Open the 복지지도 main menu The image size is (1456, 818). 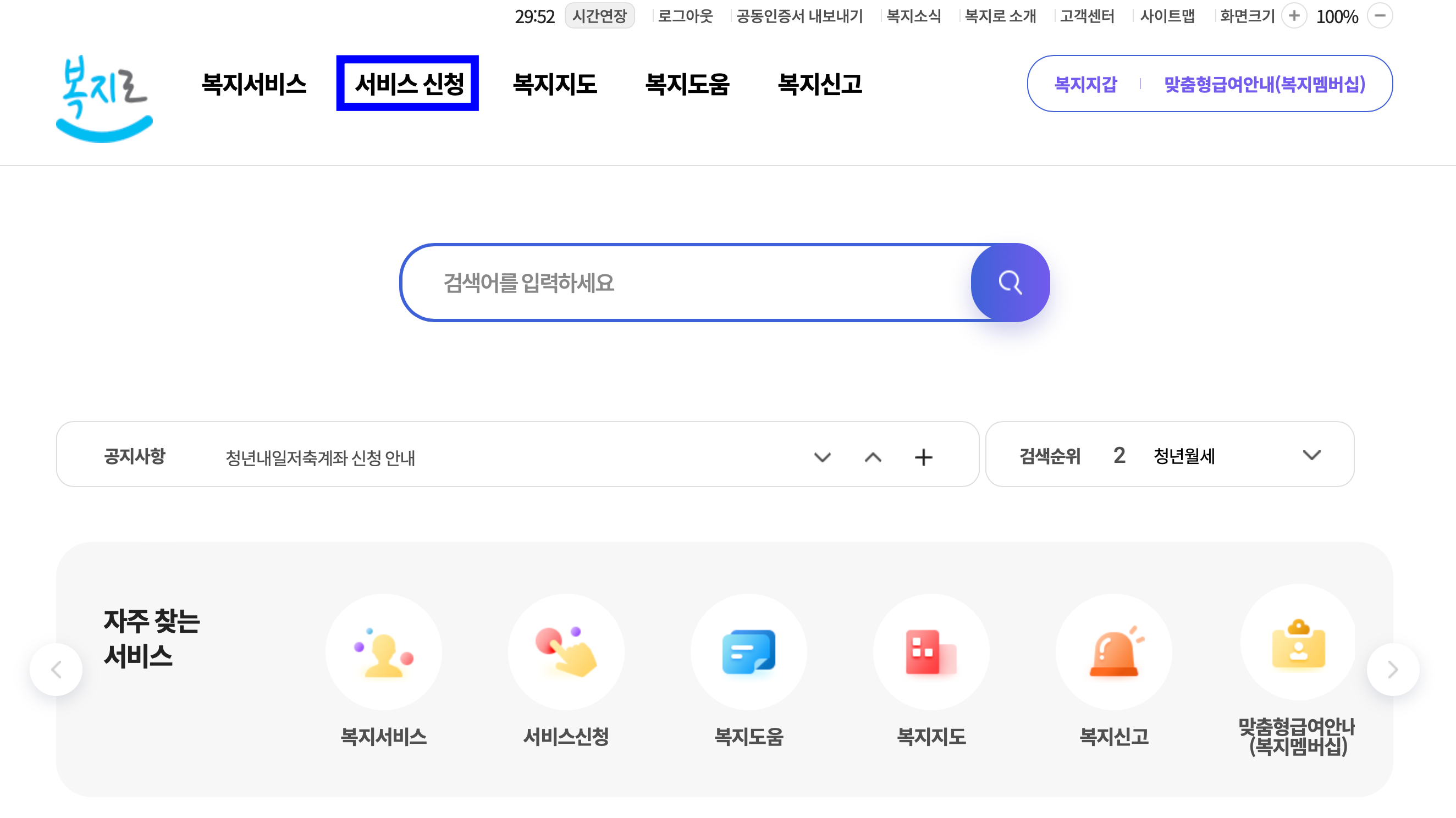point(554,84)
